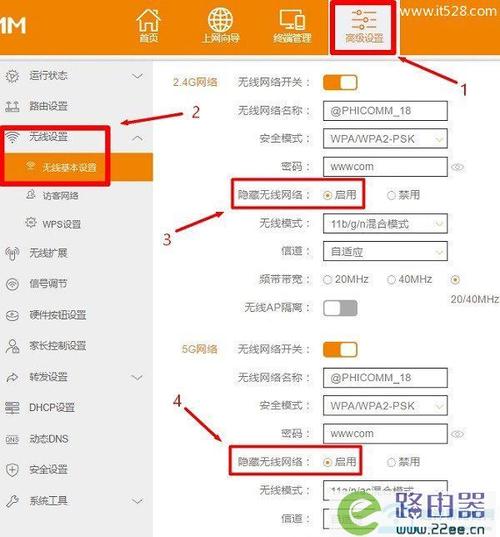Click the 访客网络 icon

(x=31, y=195)
